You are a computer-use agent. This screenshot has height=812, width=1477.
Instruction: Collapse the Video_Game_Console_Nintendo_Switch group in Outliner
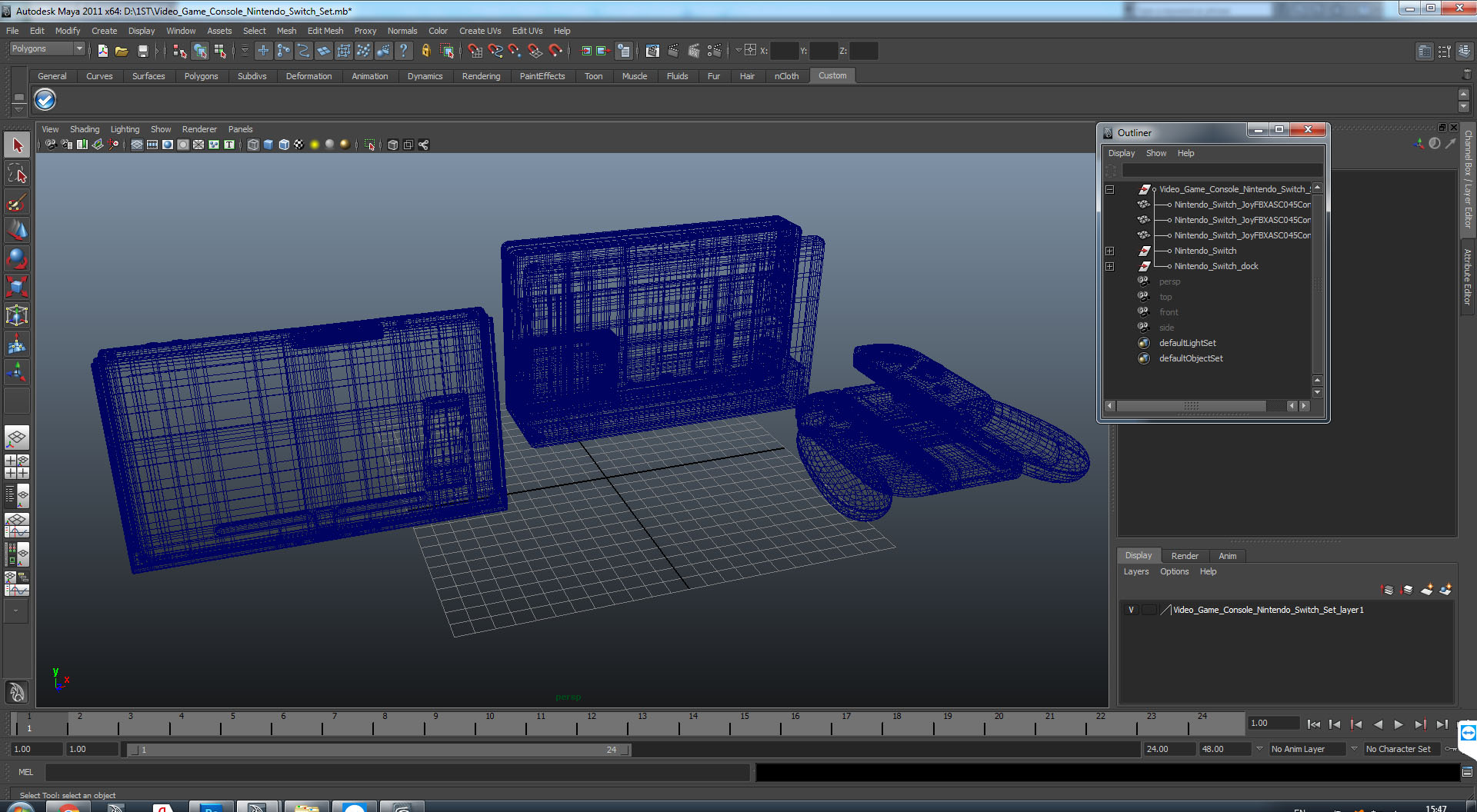tap(1109, 189)
